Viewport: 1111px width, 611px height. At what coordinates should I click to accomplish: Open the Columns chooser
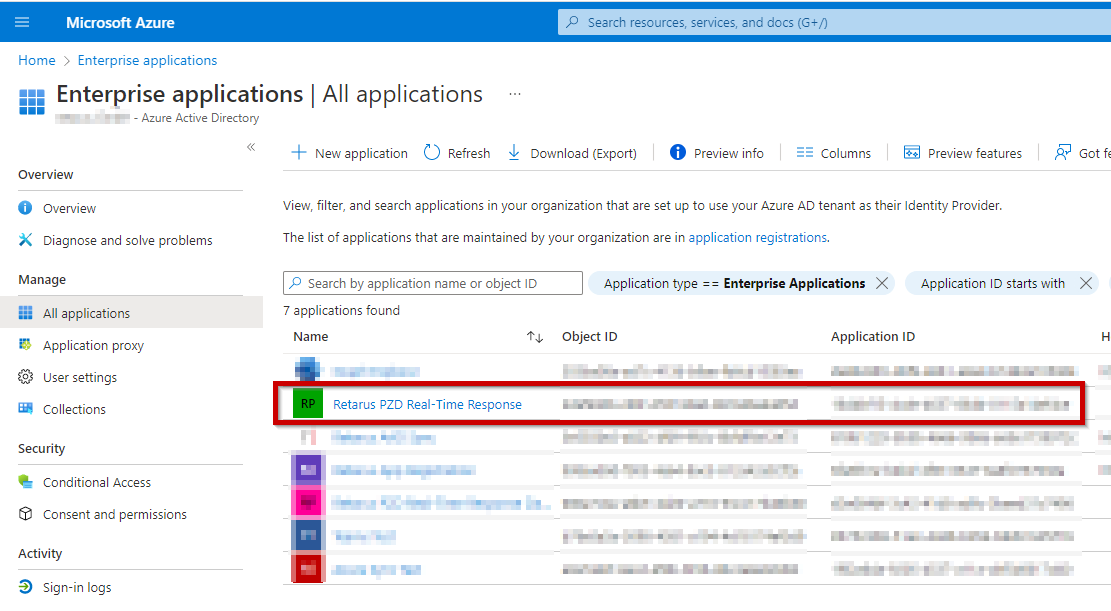coord(833,153)
